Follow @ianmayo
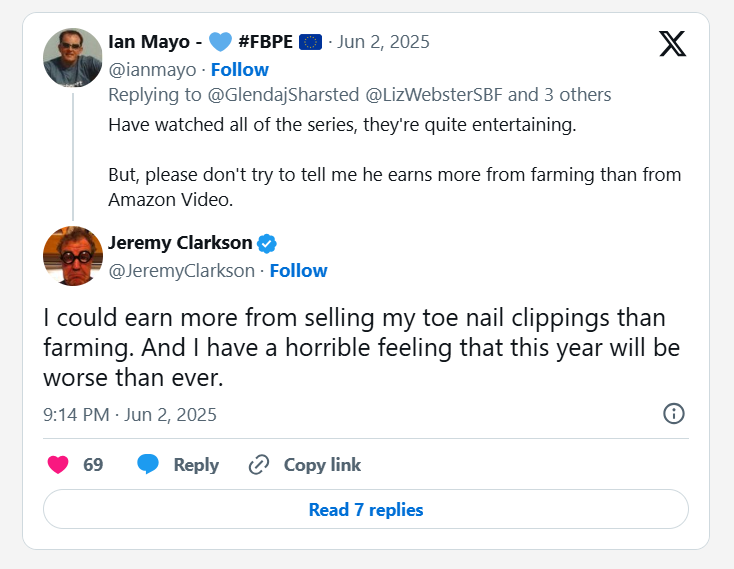This screenshot has width=734, height=569. pyautogui.click(x=239, y=69)
